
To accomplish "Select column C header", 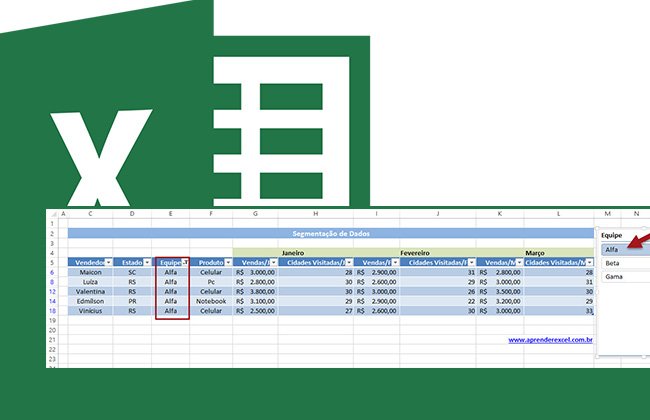I will pos(90,214).
